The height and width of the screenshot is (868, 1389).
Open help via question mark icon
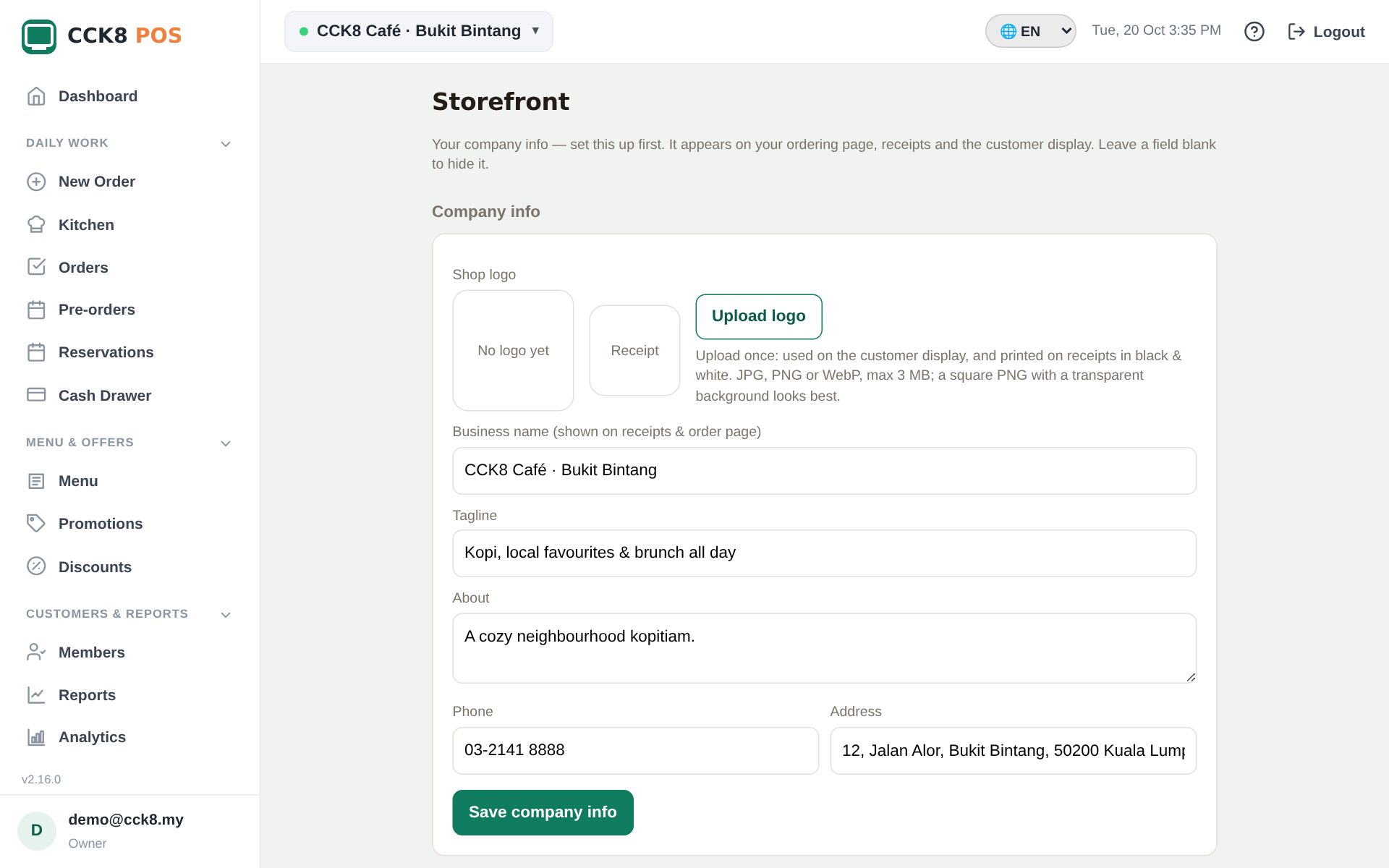click(1254, 31)
